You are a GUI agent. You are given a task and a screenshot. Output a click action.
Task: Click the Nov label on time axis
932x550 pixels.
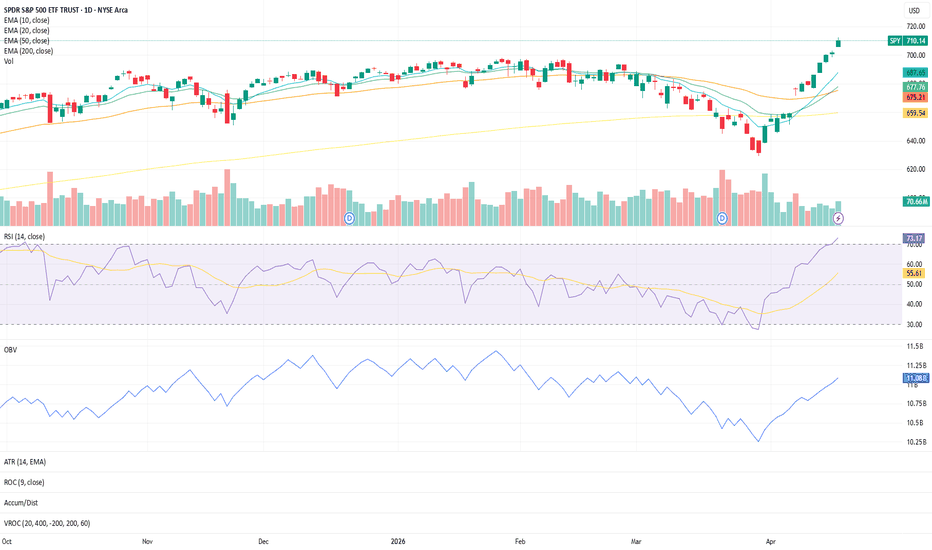(x=147, y=542)
